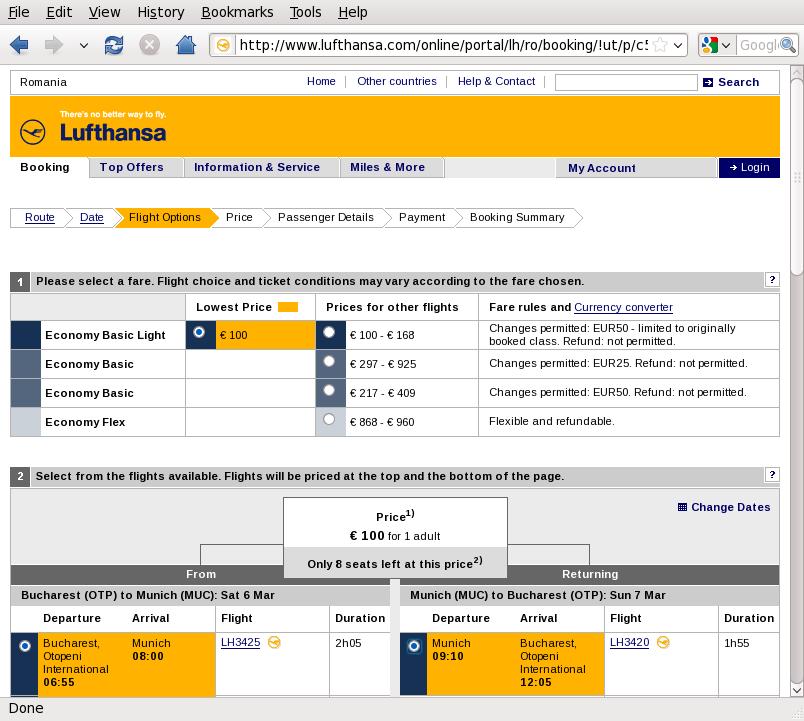Viewport: 804px width, 721px height.
Task: Go to browser Home icon
Action: [x=185, y=45]
